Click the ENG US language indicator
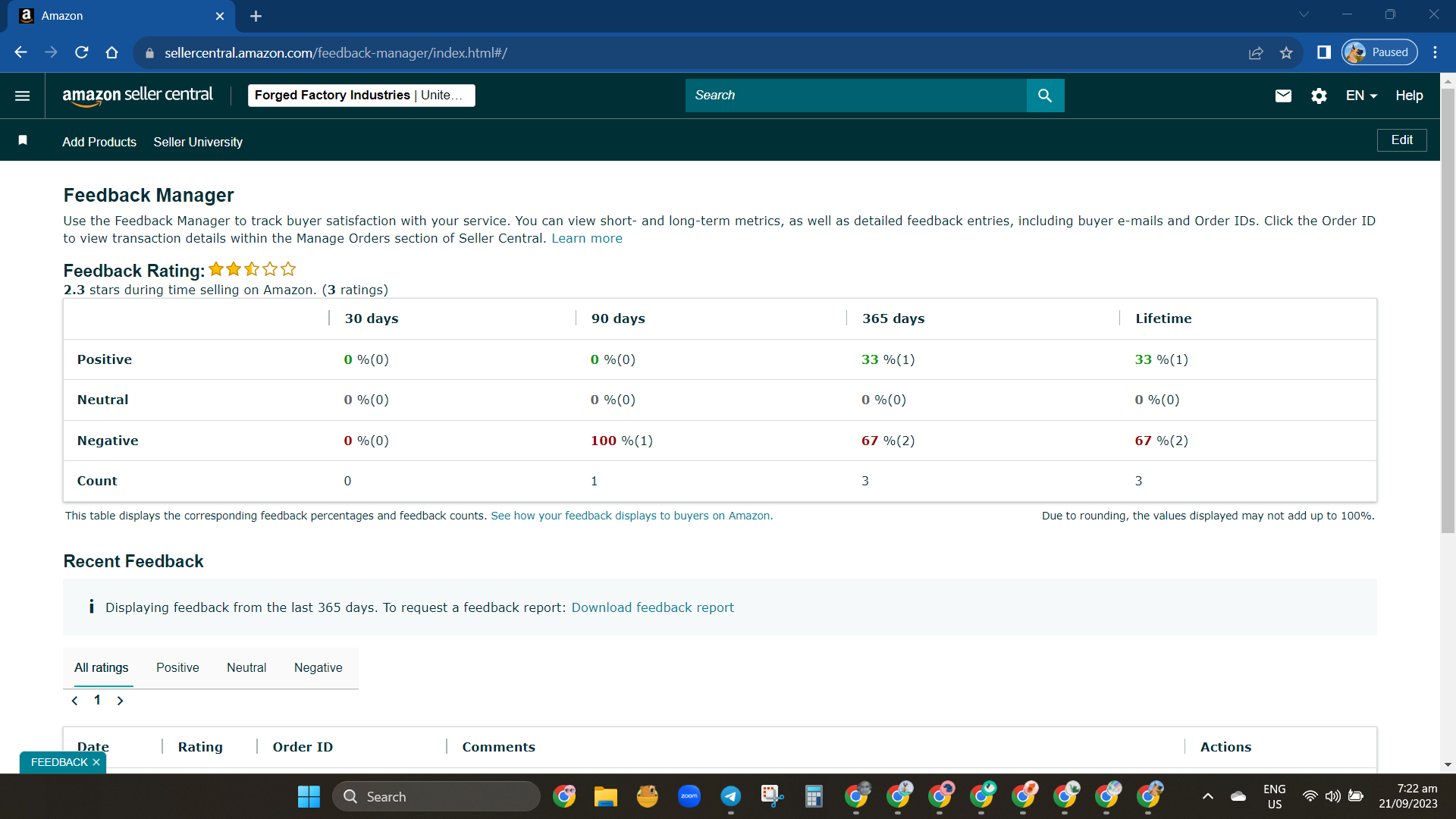 click(1275, 796)
